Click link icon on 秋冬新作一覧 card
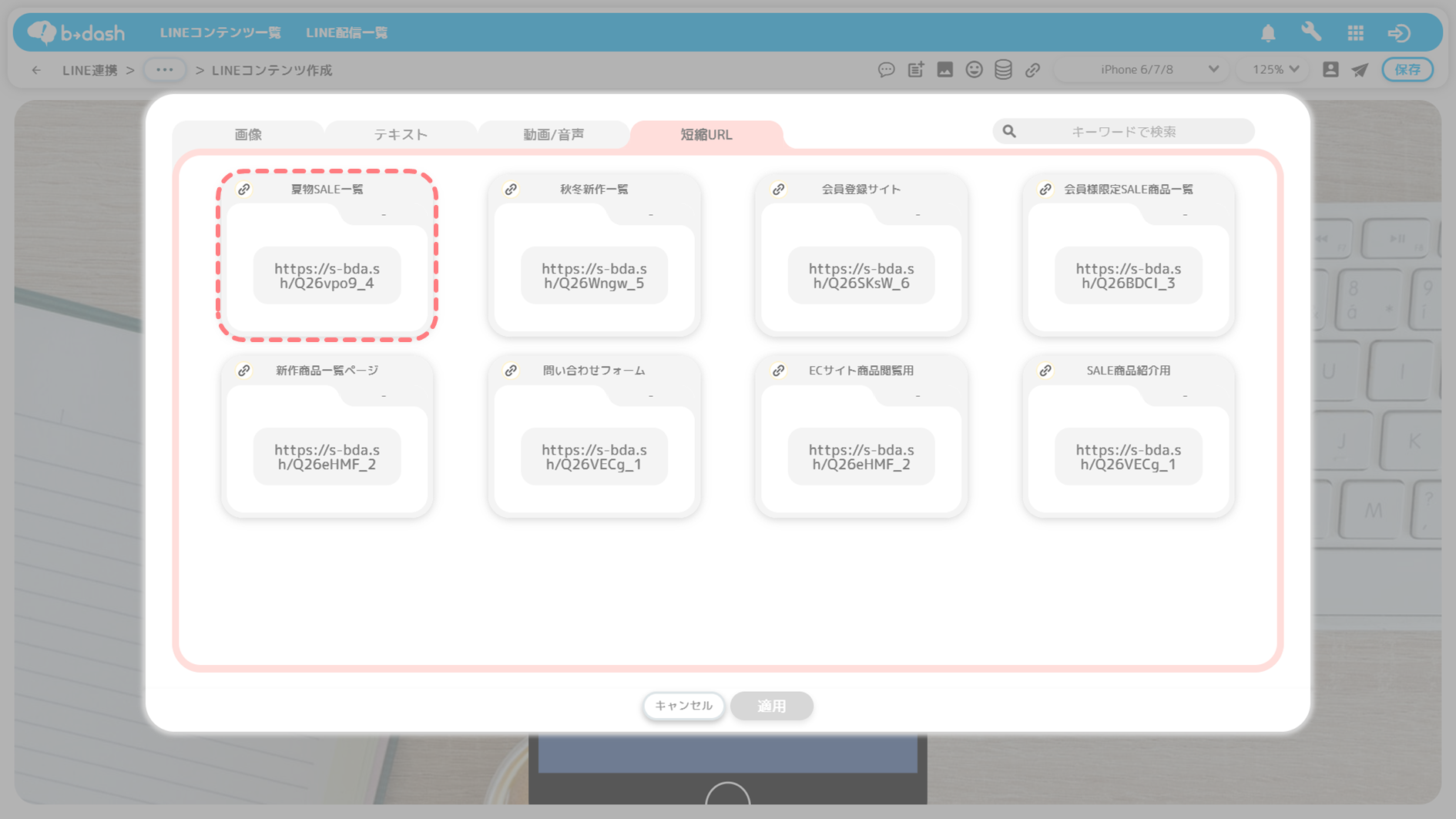This screenshot has width=1456, height=819. point(511,189)
